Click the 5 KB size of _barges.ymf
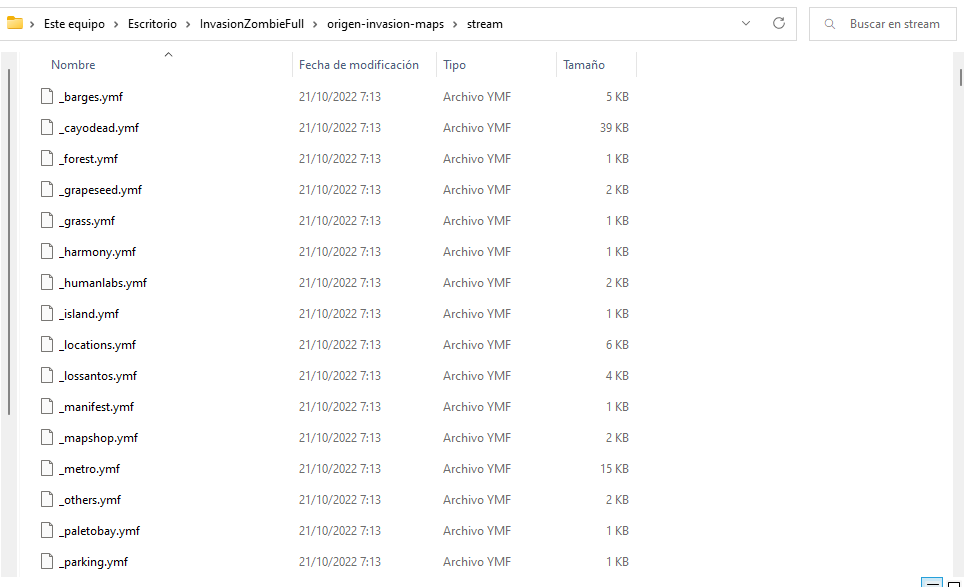 617,97
